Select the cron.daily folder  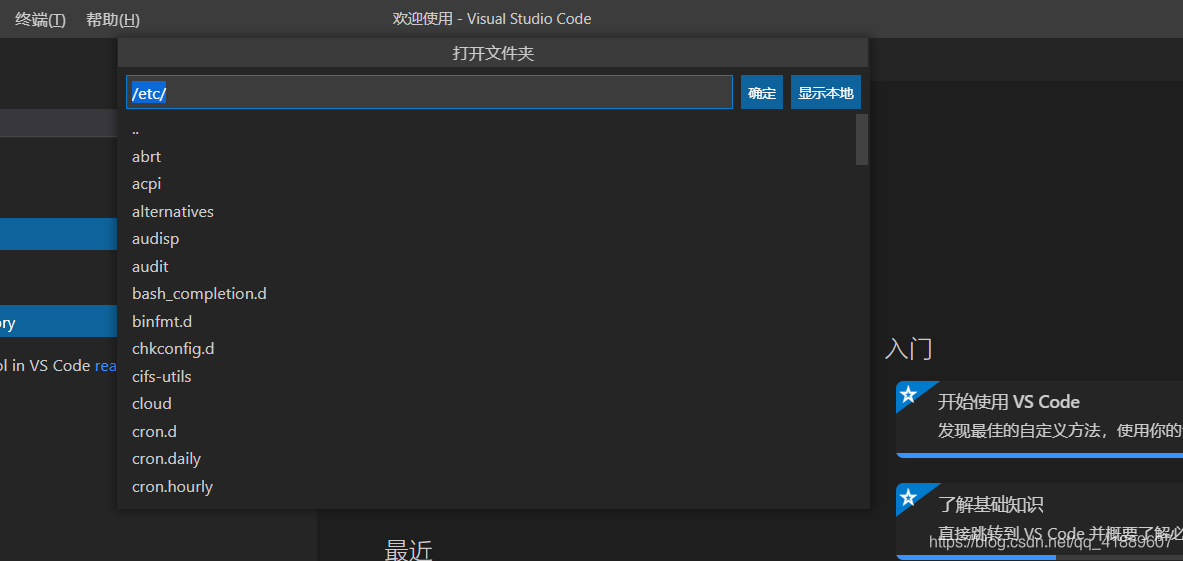point(492,458)
